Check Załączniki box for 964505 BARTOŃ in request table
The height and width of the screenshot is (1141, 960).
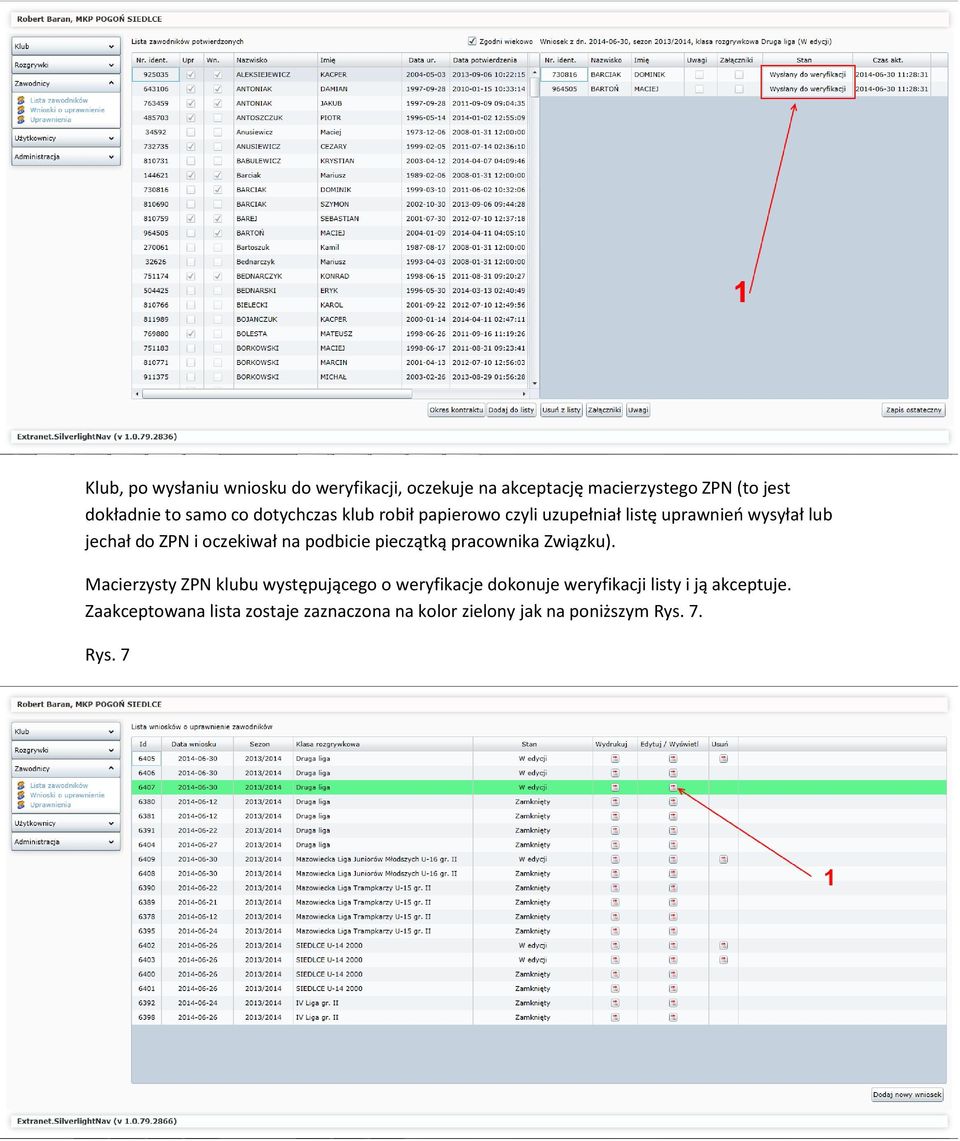[739, 89]
